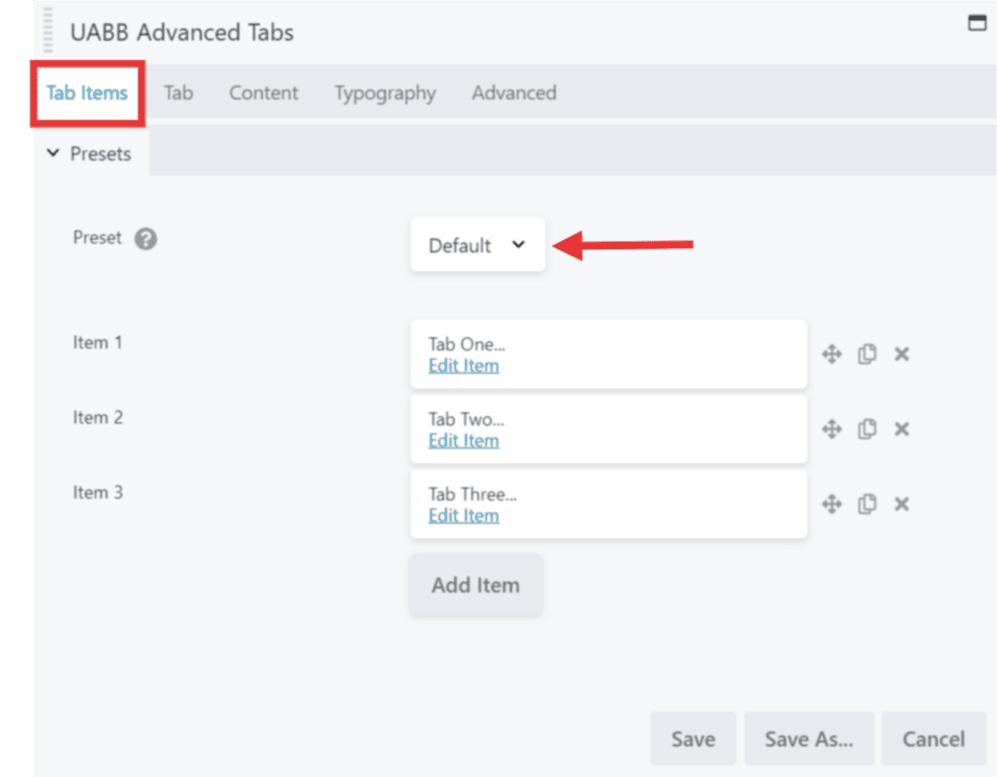Click the Save As... button
997x777 pixels.
pos(808,739)
